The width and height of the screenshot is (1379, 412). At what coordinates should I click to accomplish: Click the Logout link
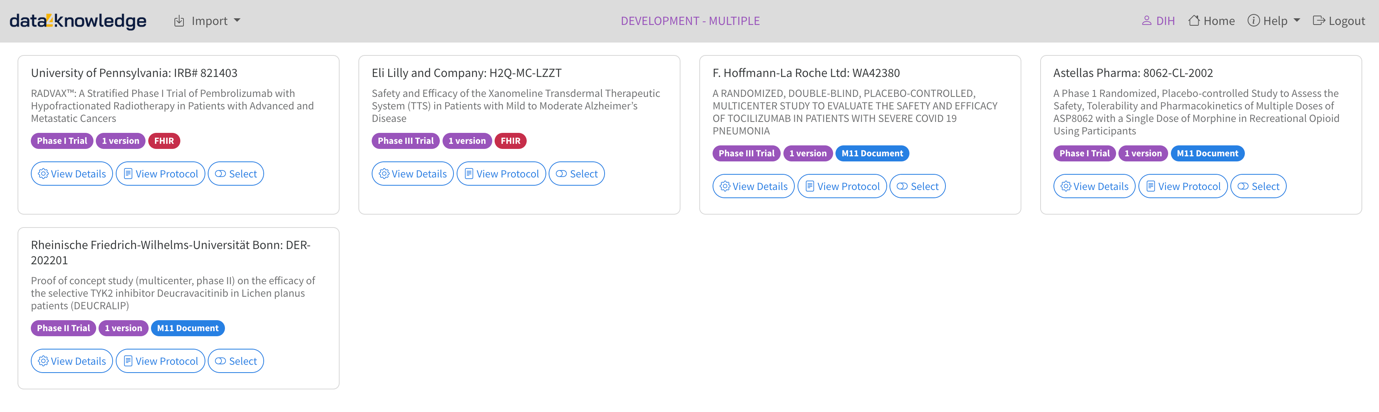(x=1338, y=21)
